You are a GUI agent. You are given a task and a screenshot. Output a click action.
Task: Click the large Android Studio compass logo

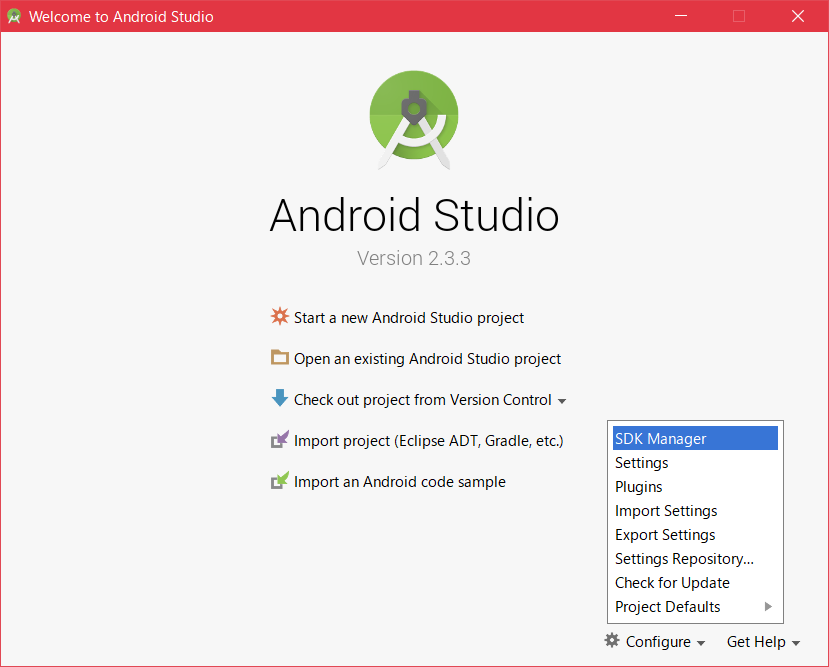tap(414, 120)
